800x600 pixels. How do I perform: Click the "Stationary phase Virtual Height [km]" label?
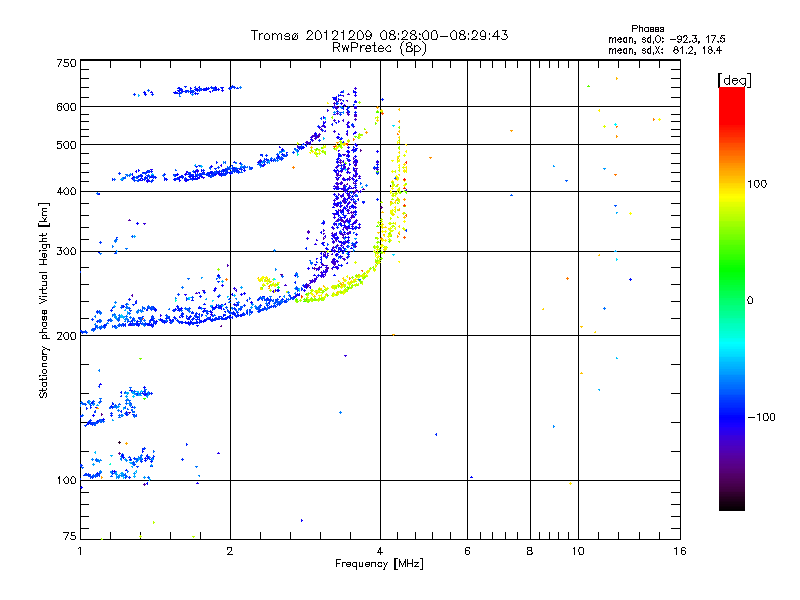coord(44,300)
